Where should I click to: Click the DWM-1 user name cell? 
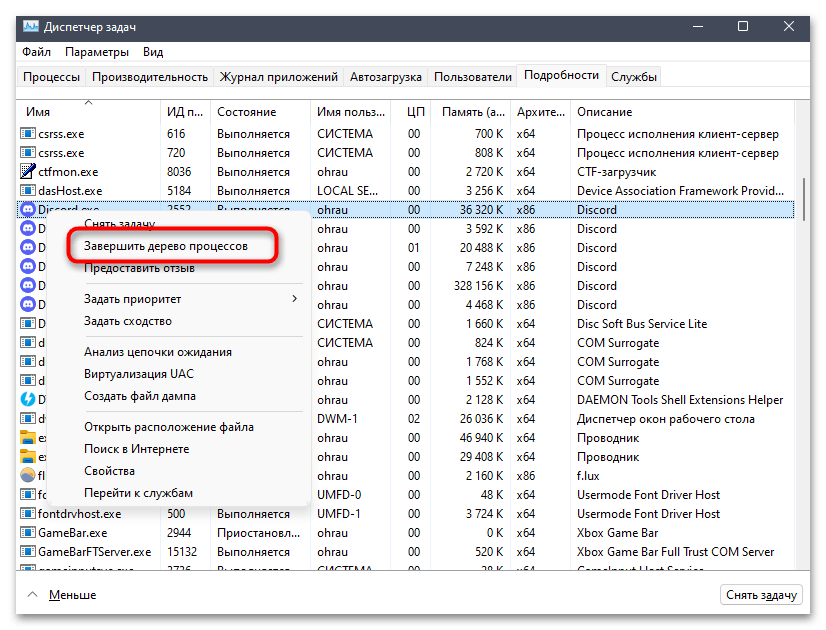[337, 419]
